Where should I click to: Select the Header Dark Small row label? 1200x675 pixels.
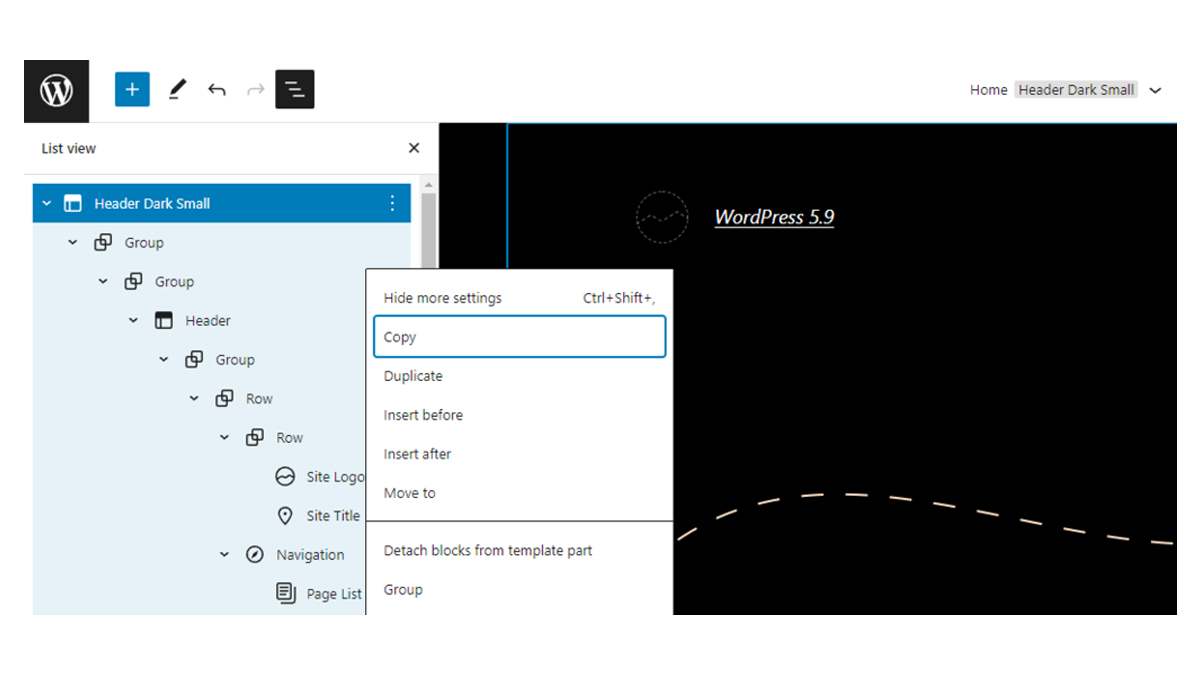[x=152, y=203]
